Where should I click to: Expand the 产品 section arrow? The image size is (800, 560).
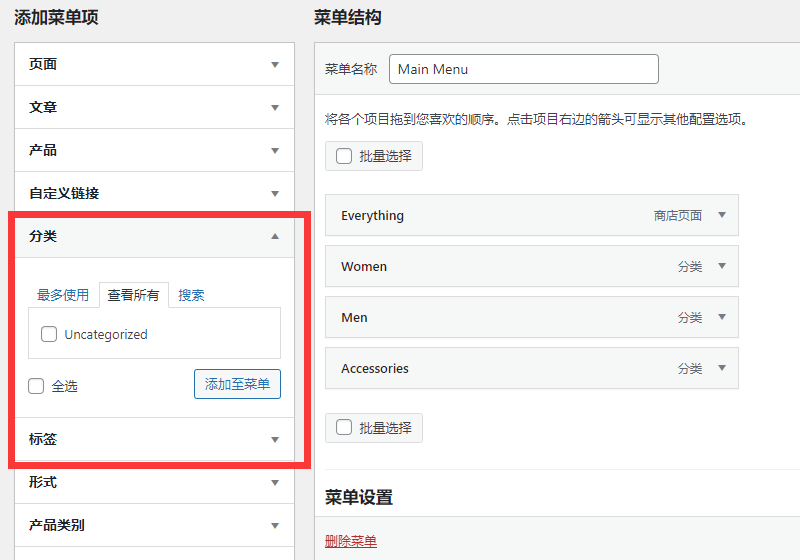tap(275, 151)
